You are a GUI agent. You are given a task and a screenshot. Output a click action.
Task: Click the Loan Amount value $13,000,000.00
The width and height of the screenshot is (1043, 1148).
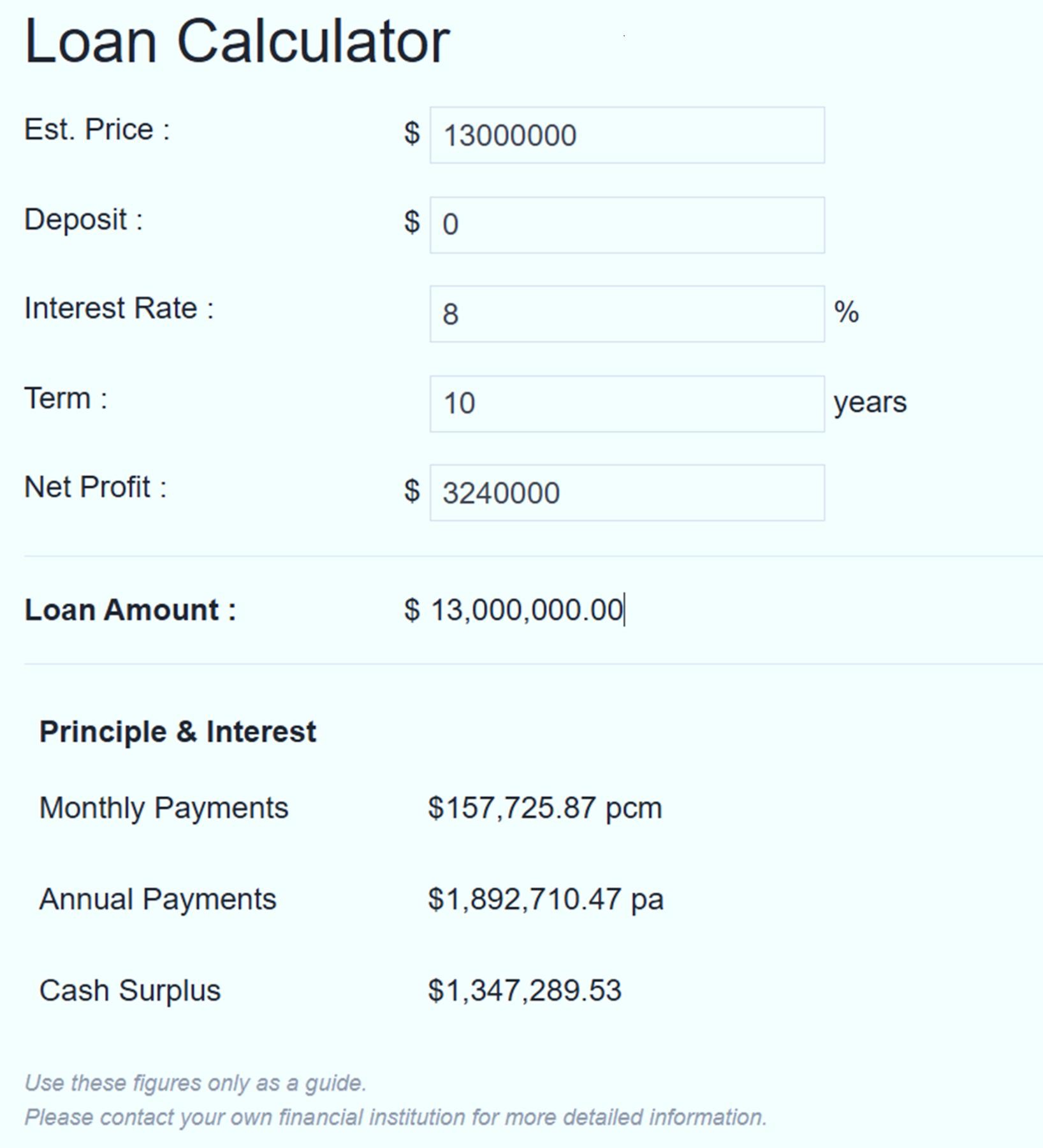point(526,610)
